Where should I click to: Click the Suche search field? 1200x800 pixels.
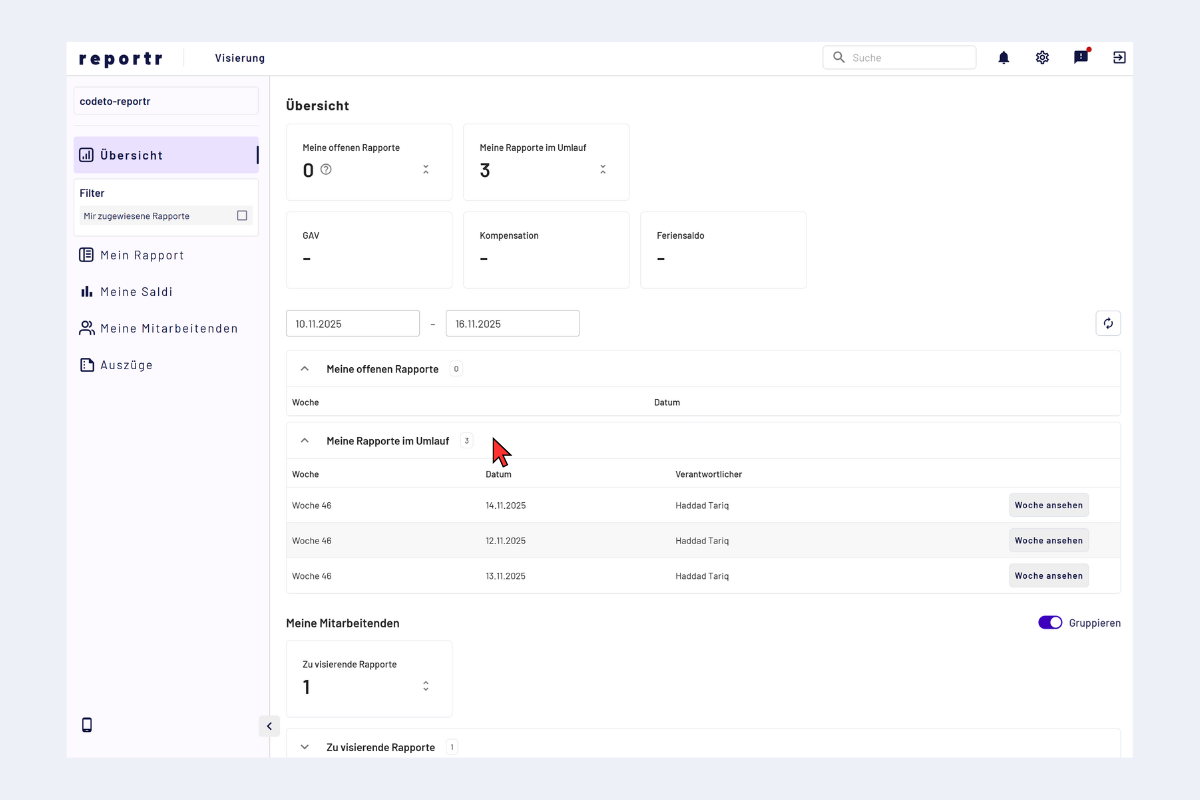tap(908, 58)
